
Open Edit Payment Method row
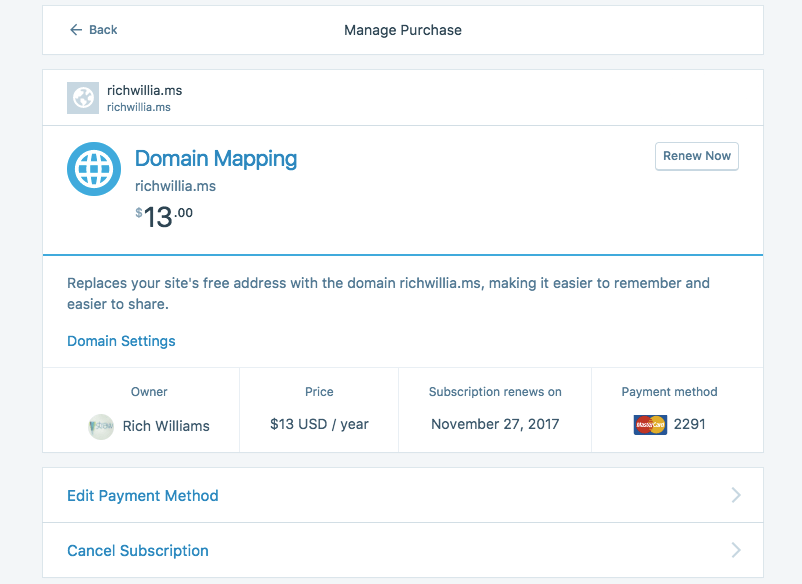pos(143,495)
